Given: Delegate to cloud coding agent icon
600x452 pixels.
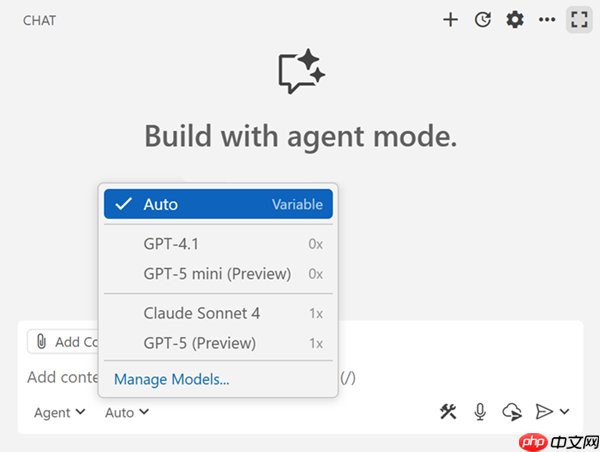Looking at the screenshot, I should click(x=512, y=412).
